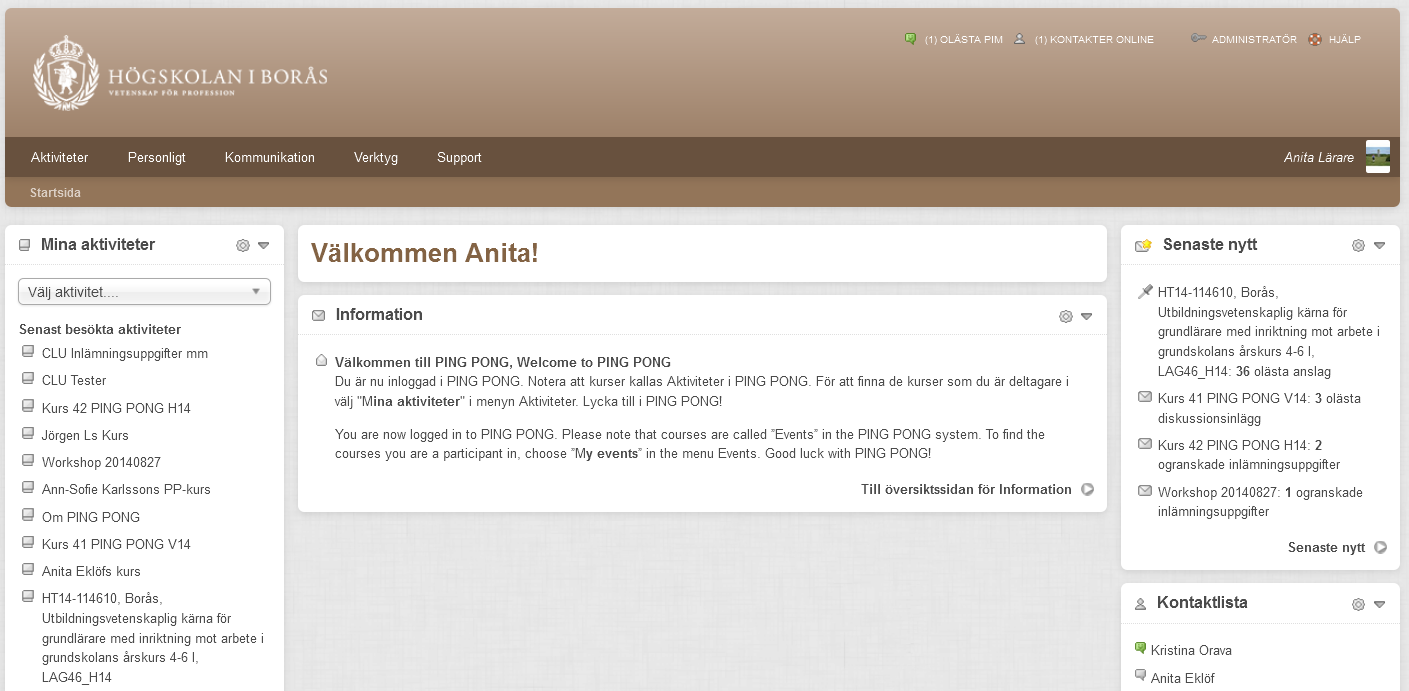The height and width of the screenshot is (691, 1409).
Task: Open Till översiktssidan för Information link
Action: pos(966,490)
